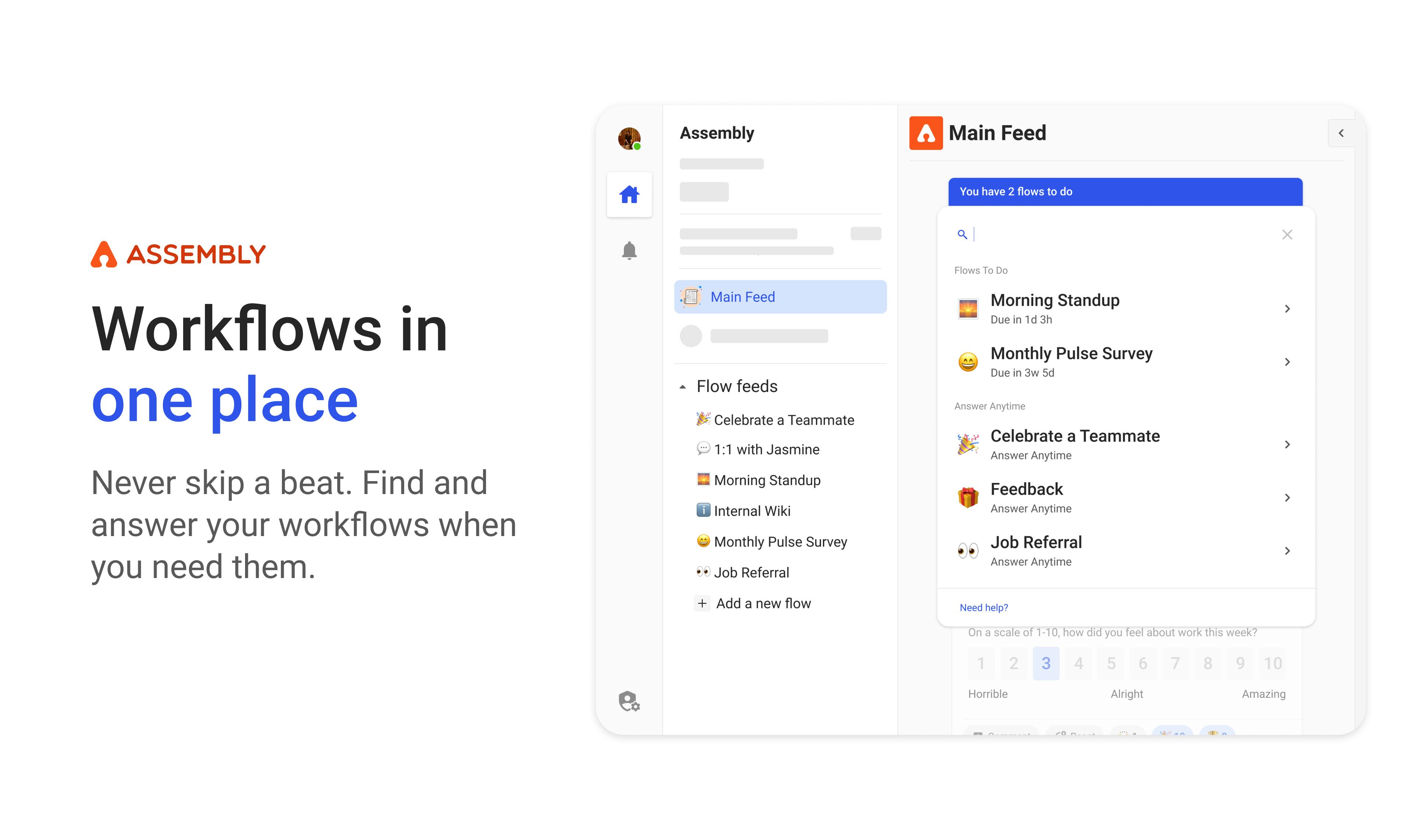Select rating 1 on the work scale
The image size is (1404, 840).
[x=981, y=664]
